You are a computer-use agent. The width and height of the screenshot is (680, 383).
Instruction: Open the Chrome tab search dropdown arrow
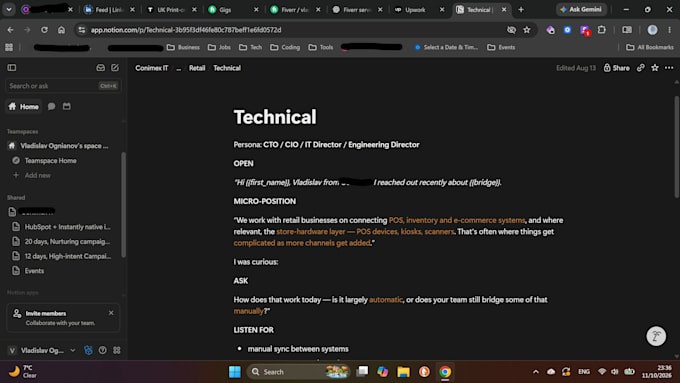[x=9, y=10]
